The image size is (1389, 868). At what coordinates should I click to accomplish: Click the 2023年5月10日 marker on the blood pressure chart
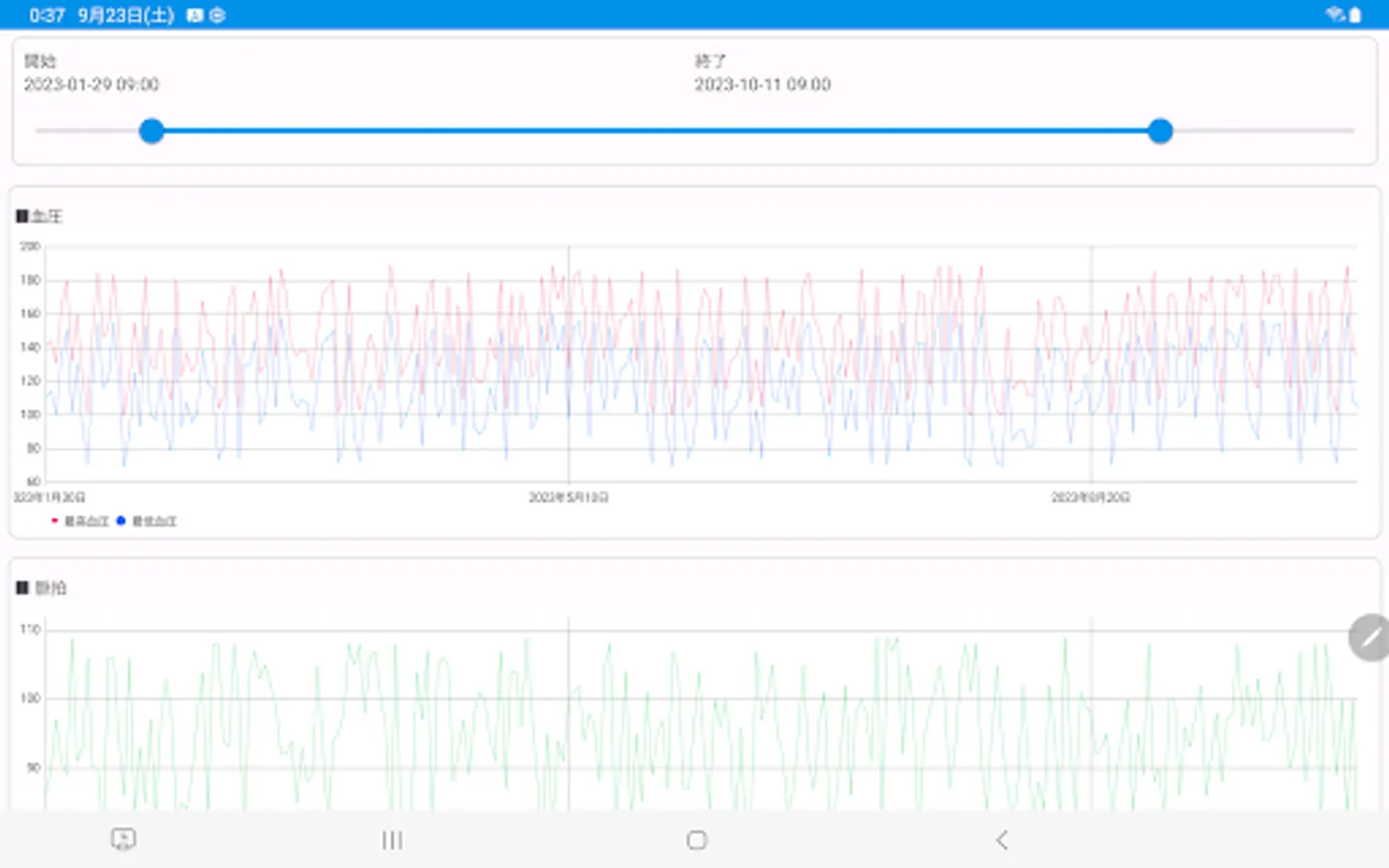[x=568, y=498]
